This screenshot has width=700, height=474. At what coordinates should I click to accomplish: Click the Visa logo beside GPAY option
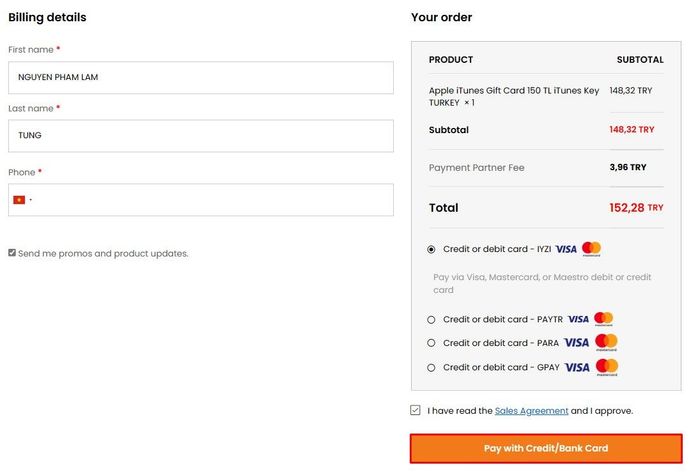(x=577, y=368)
